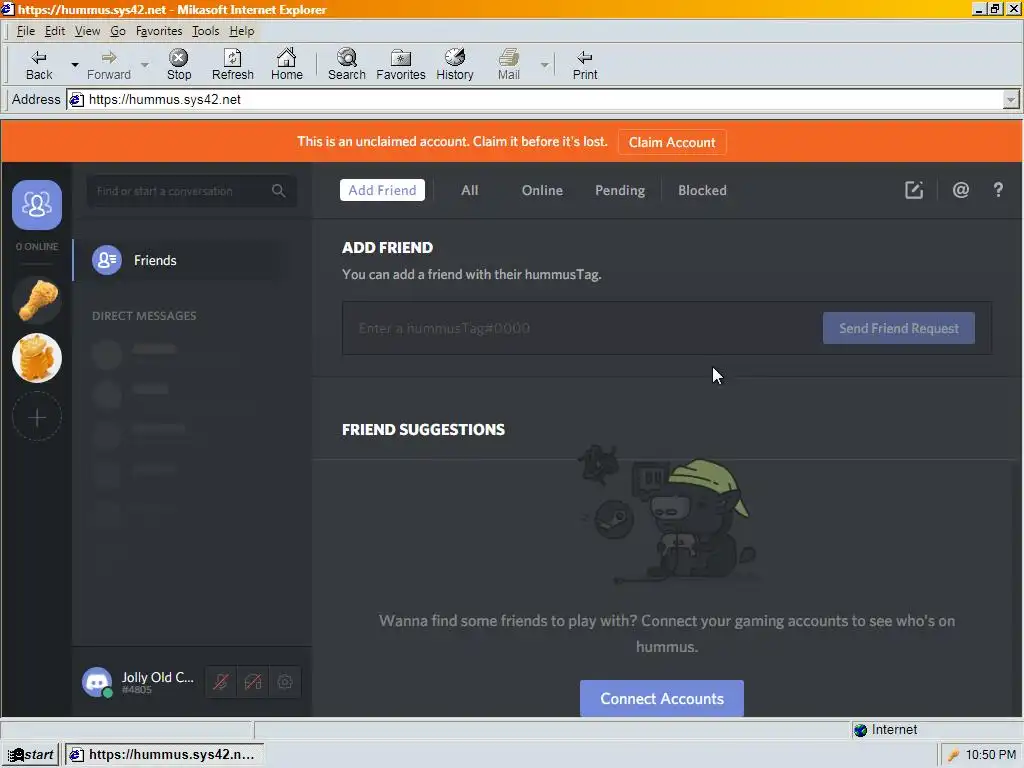Open History toolbar button

point(455,65)
